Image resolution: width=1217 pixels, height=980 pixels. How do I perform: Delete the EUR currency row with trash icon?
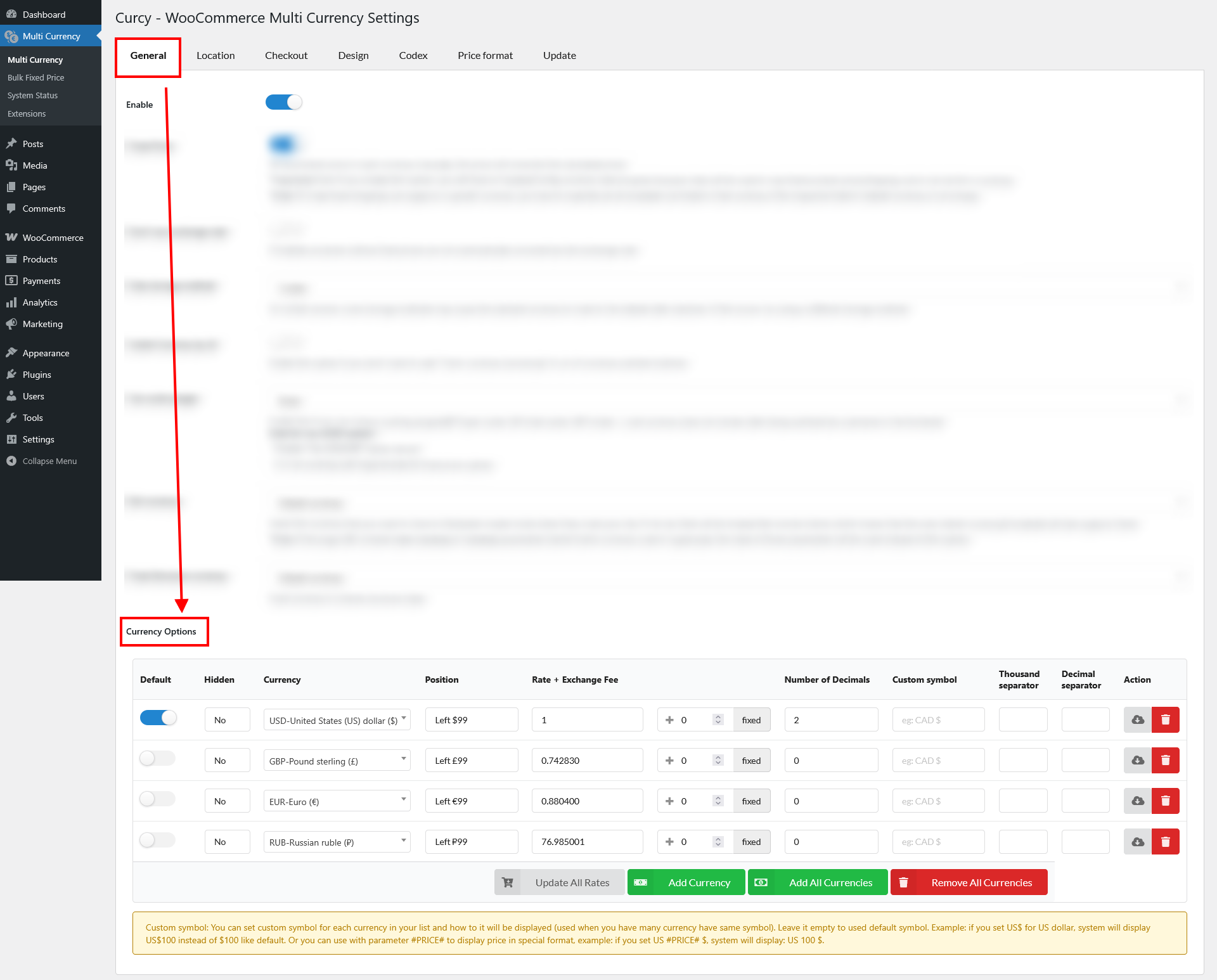tap(1166, 801)
